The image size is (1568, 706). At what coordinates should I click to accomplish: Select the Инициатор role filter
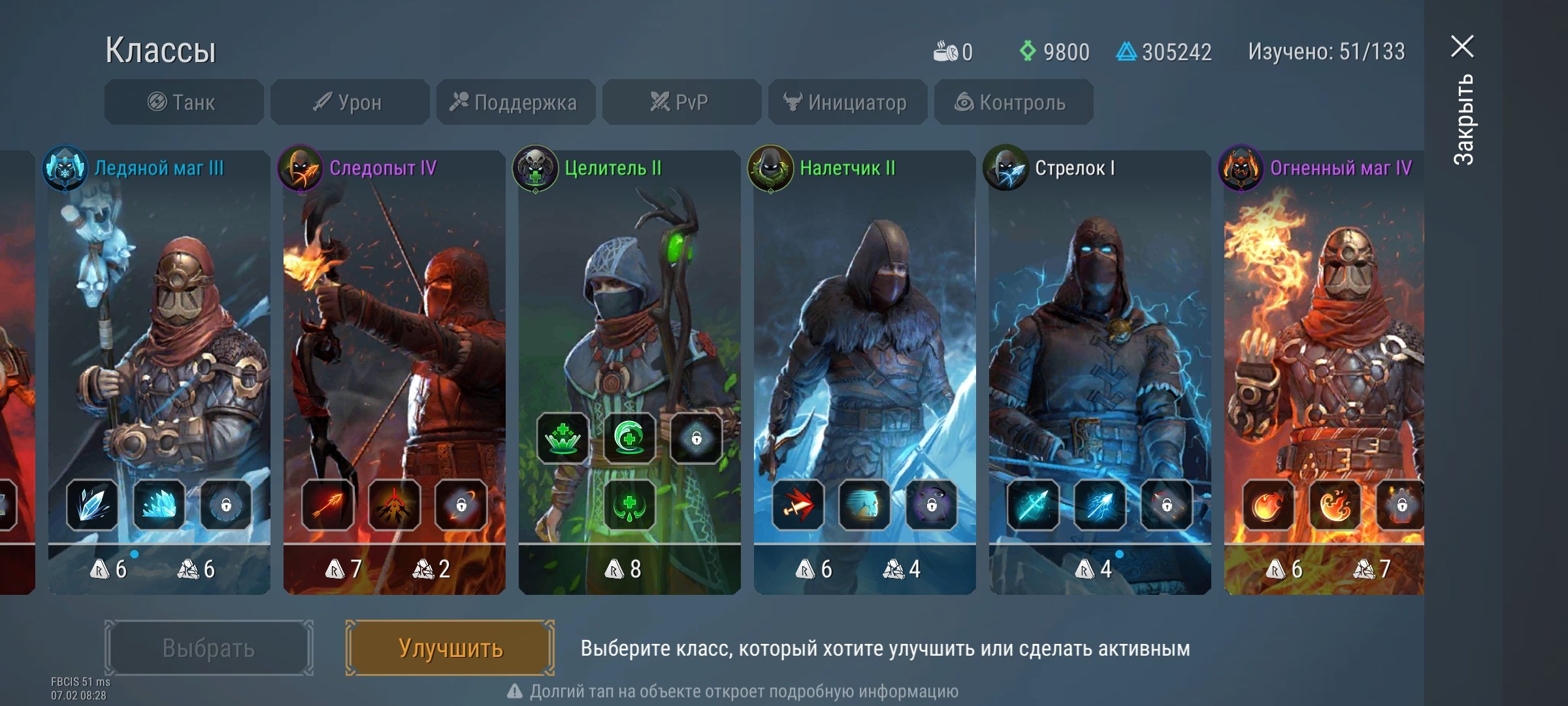coord(847,102)
